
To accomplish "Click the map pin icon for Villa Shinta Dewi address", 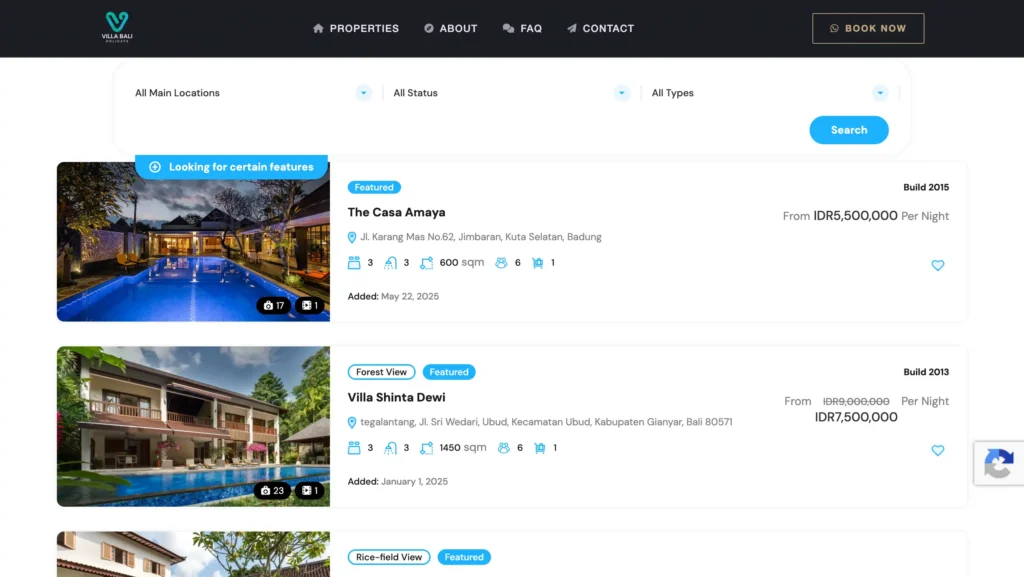I will [x=352, y=422].
